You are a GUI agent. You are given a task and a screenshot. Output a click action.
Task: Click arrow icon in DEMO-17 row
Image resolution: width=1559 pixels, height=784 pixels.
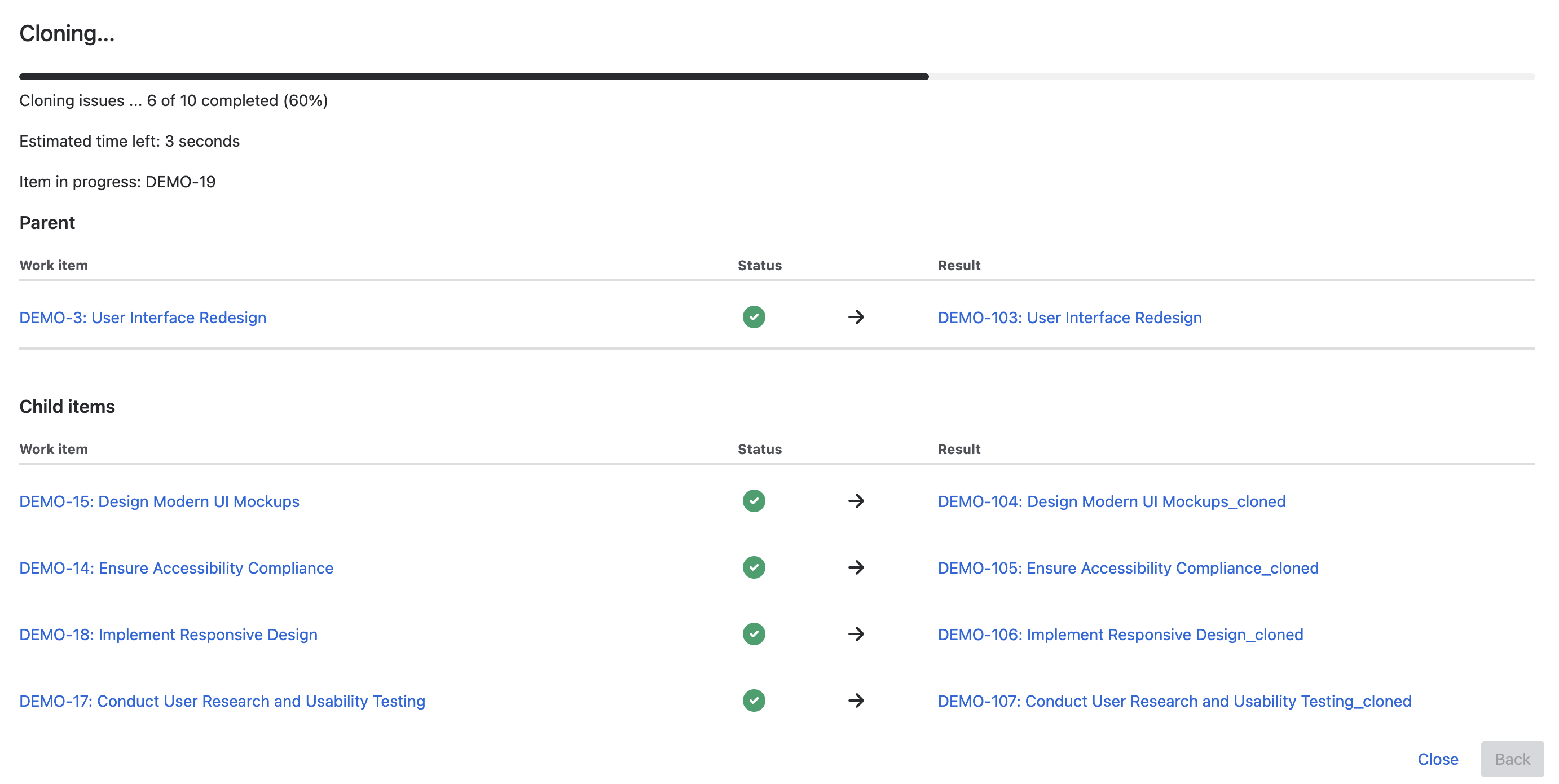(x=856, y=701)
